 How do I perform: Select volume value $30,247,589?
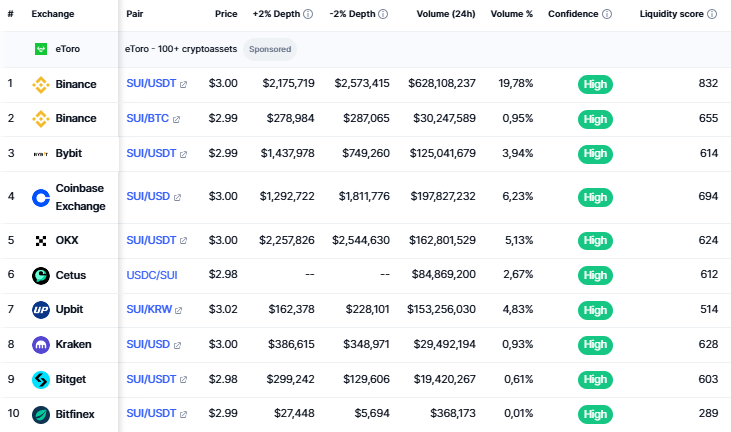pyautogui.click(x=444, y=118)
